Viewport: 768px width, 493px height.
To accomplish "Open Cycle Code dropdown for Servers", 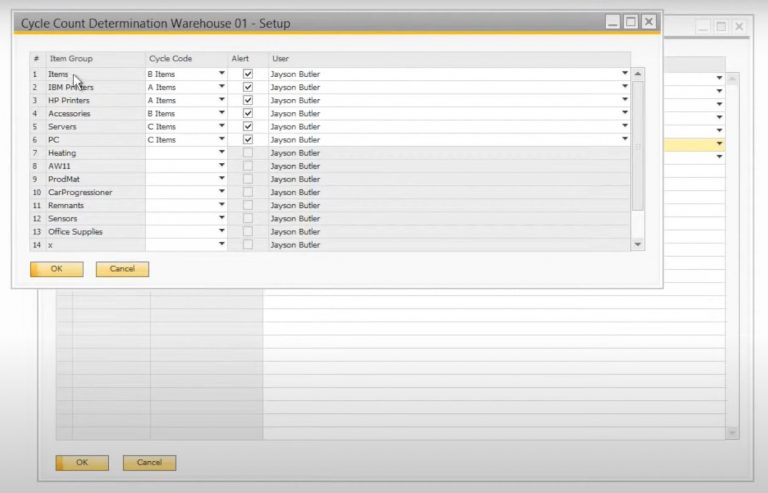I will (x=221, y=126).
